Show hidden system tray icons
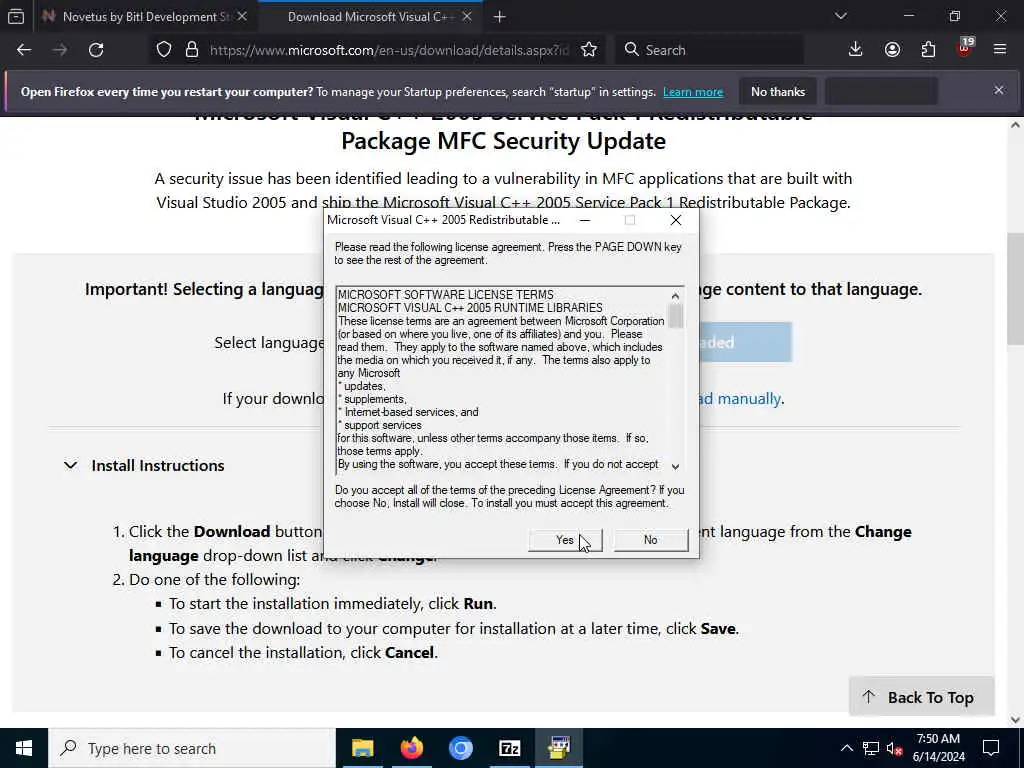1024x768 pixels. point(846,748)
